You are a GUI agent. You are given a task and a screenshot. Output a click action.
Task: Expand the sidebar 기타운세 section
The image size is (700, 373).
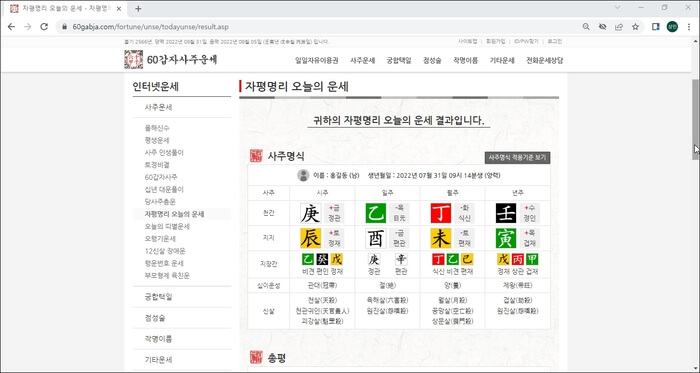point(158,360)
